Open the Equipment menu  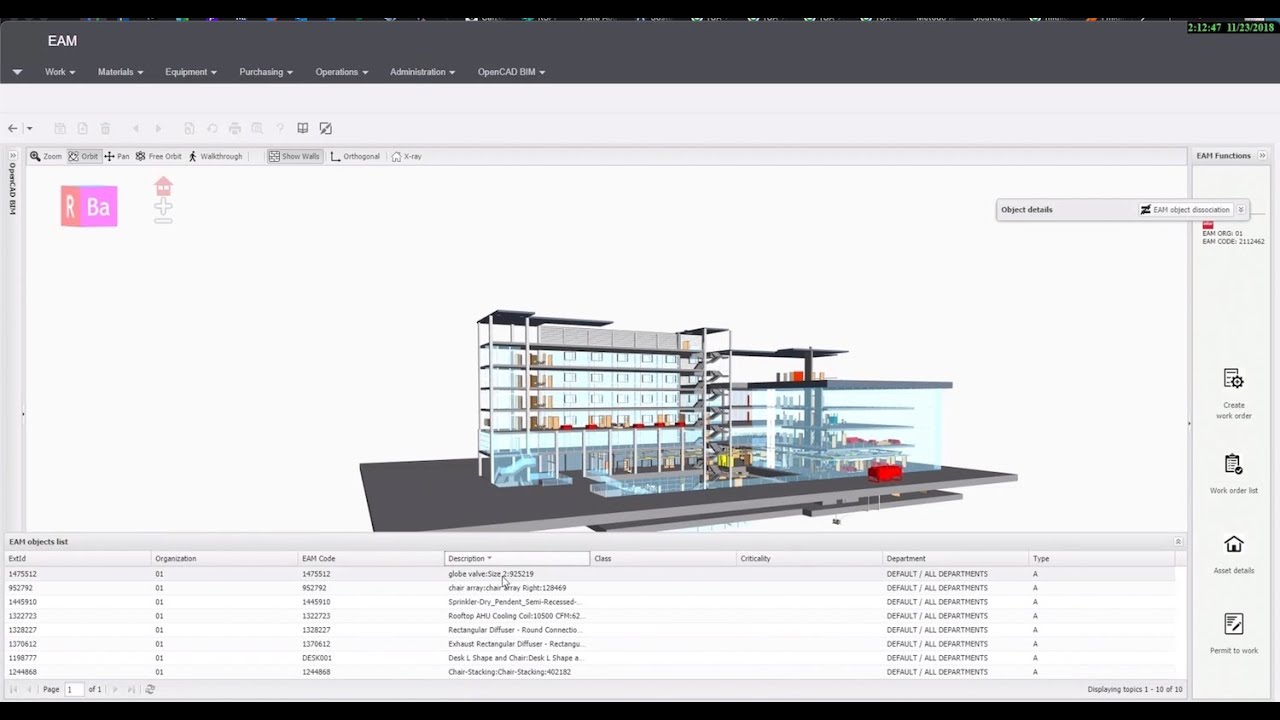click(x=191, y=72)
